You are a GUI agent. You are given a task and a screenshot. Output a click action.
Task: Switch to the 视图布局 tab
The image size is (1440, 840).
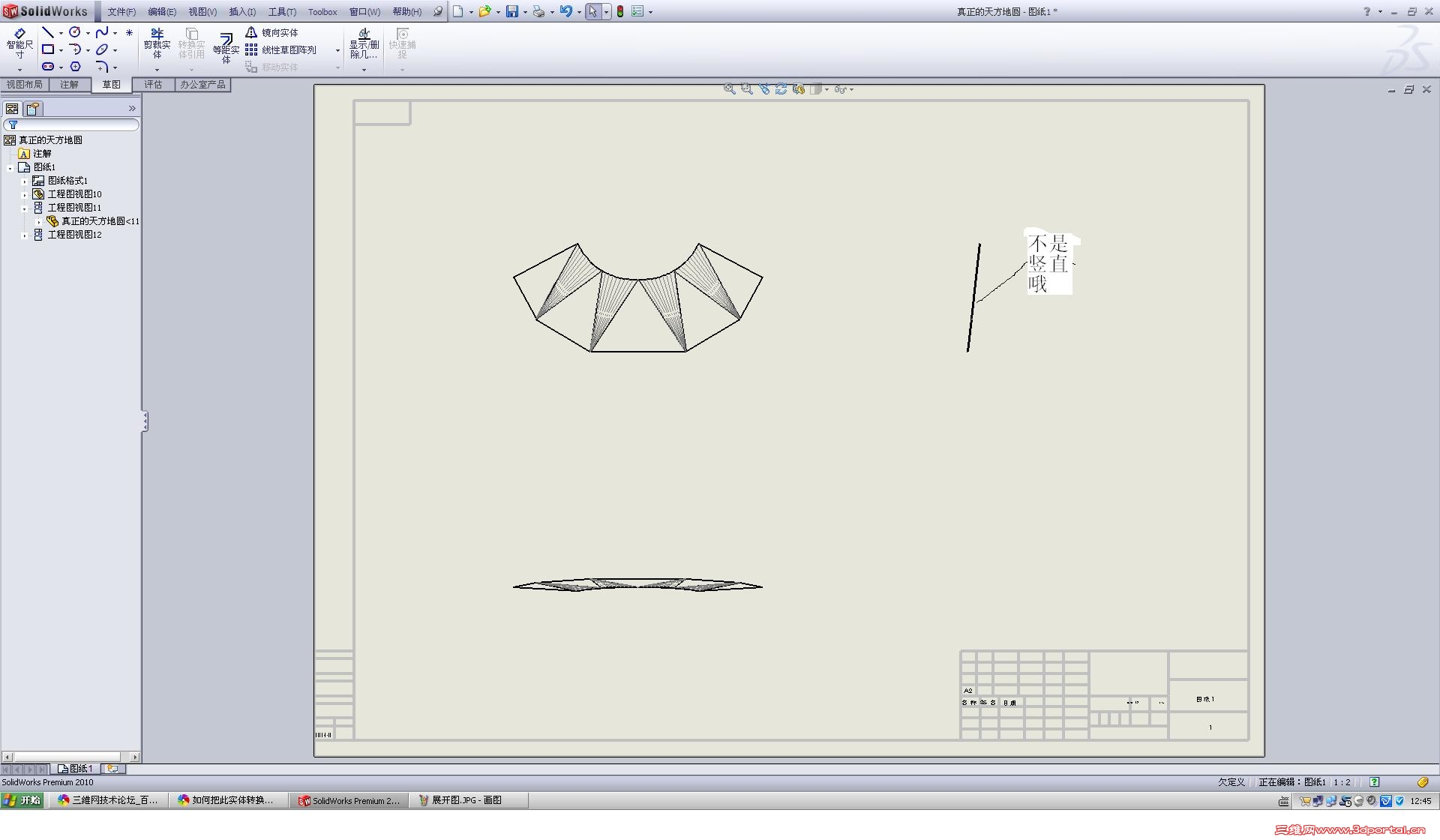point(24,85)
